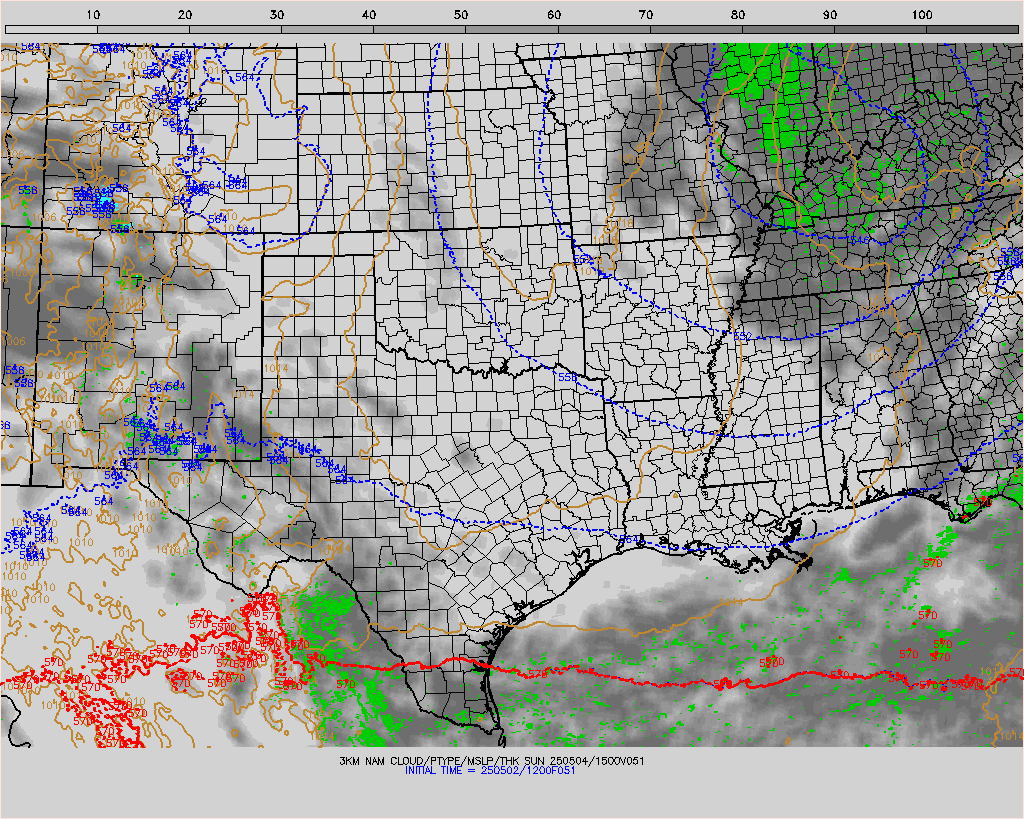Click the cloud scale label 30
This screenshot has width=1024, height=819.
pyautogui.click(x=278, y=14)
